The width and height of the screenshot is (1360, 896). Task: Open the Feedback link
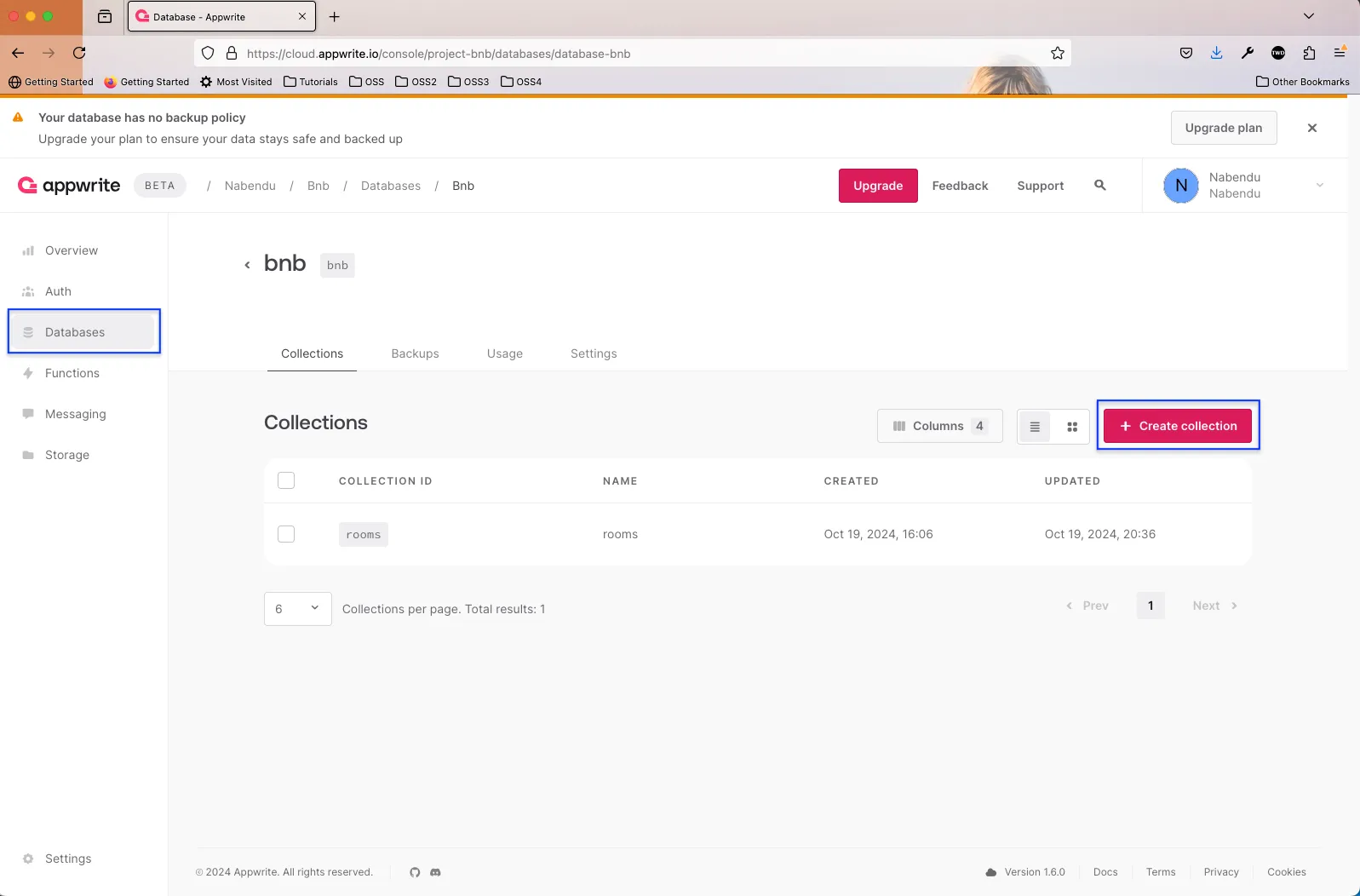pos(960,186)
